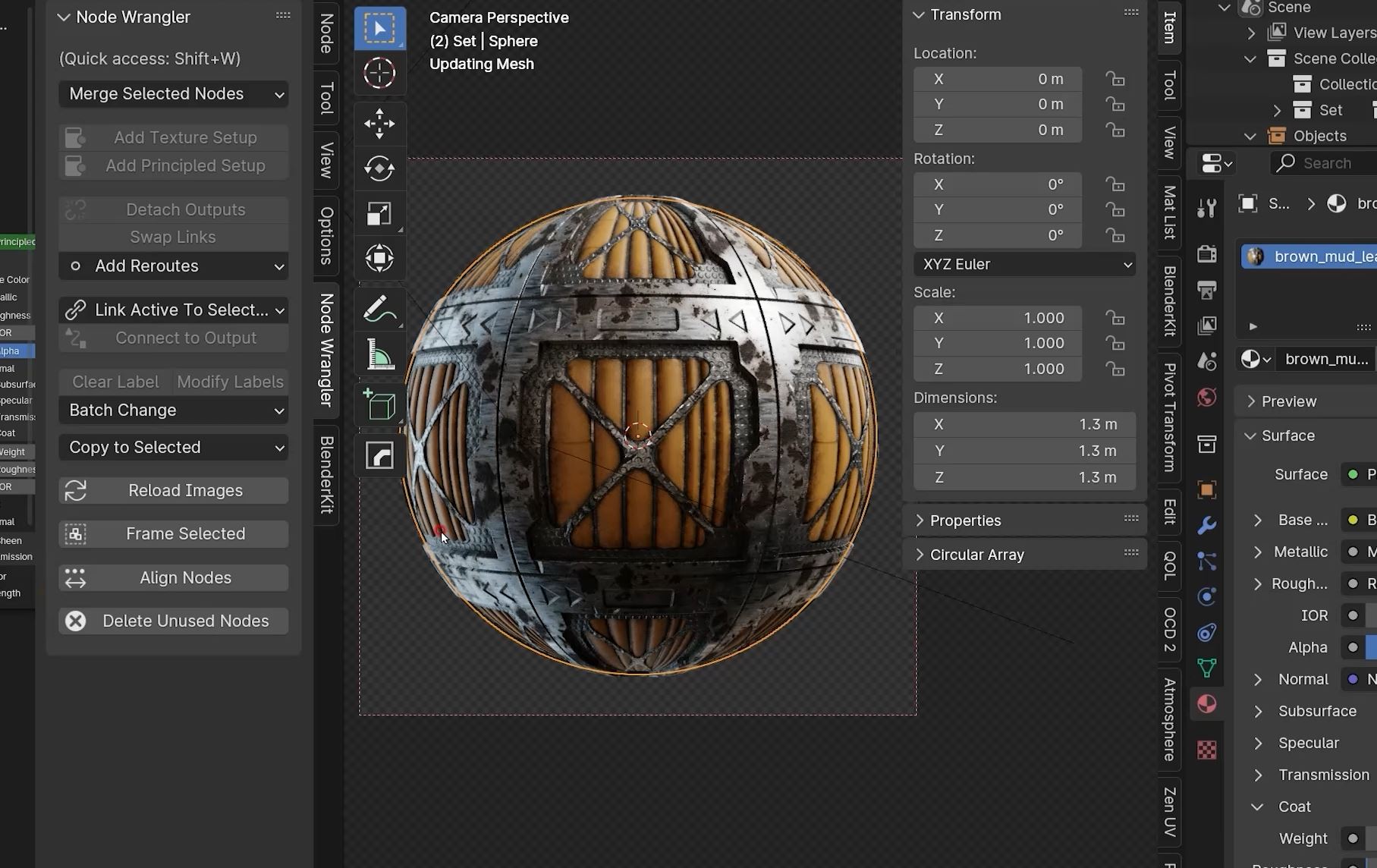The height and width of the screenshot is (868, 1377).
Task: Open the Material properties tab icon
Action: click(1206, 703)
